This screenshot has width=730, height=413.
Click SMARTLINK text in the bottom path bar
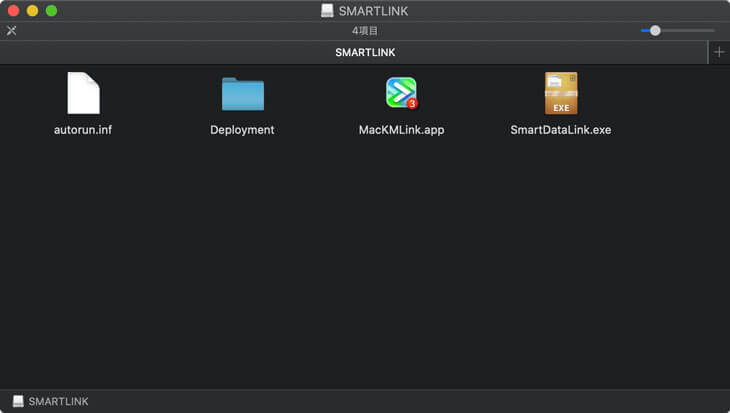[58, 401]
